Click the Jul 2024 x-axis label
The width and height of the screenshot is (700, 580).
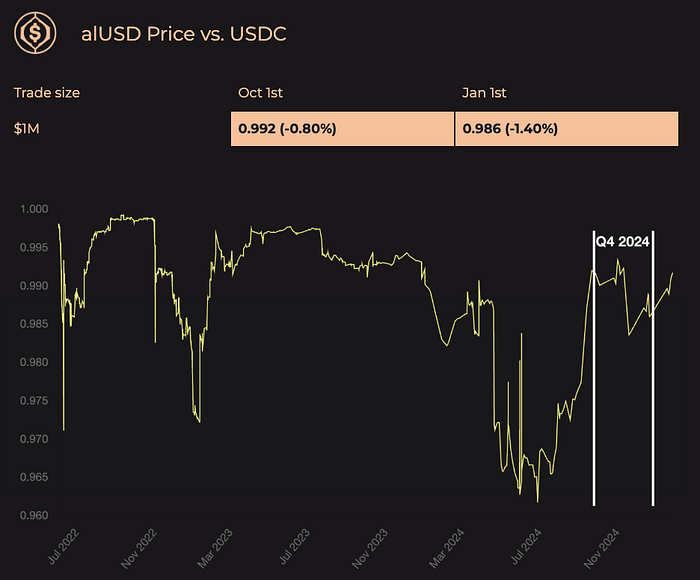[526, 547]
